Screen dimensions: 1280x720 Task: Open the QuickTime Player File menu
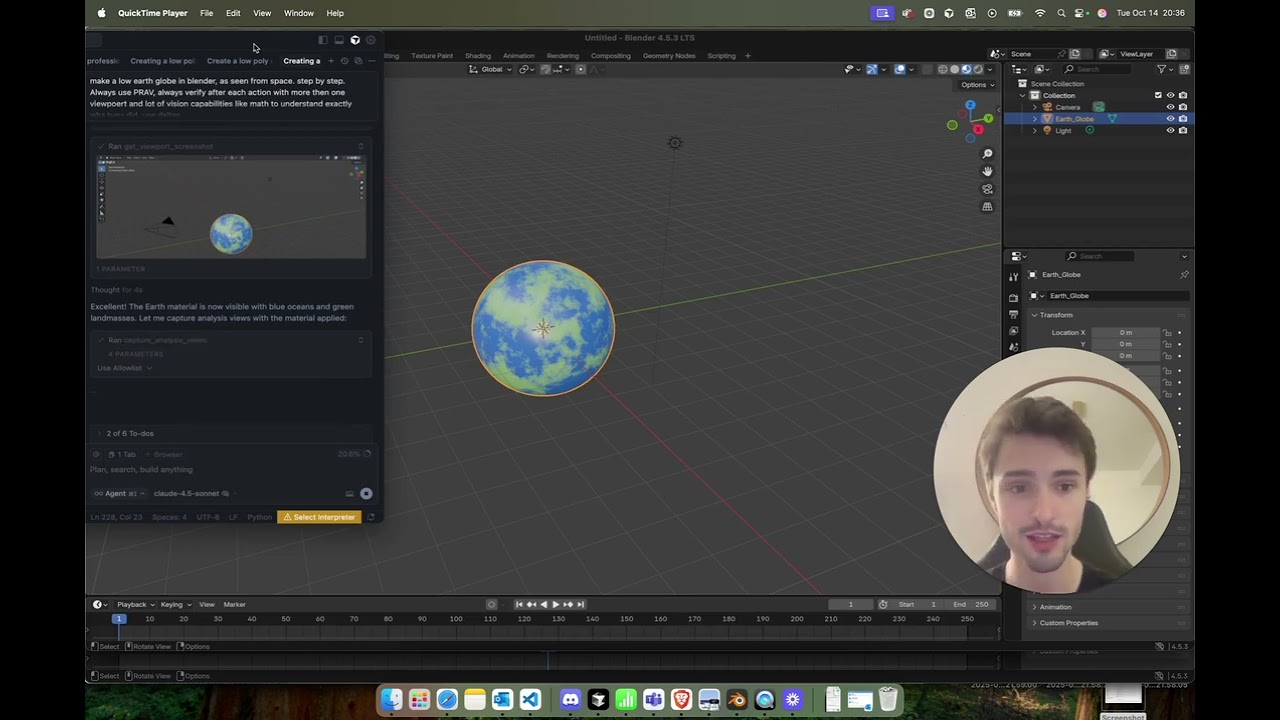click(206, 13)
